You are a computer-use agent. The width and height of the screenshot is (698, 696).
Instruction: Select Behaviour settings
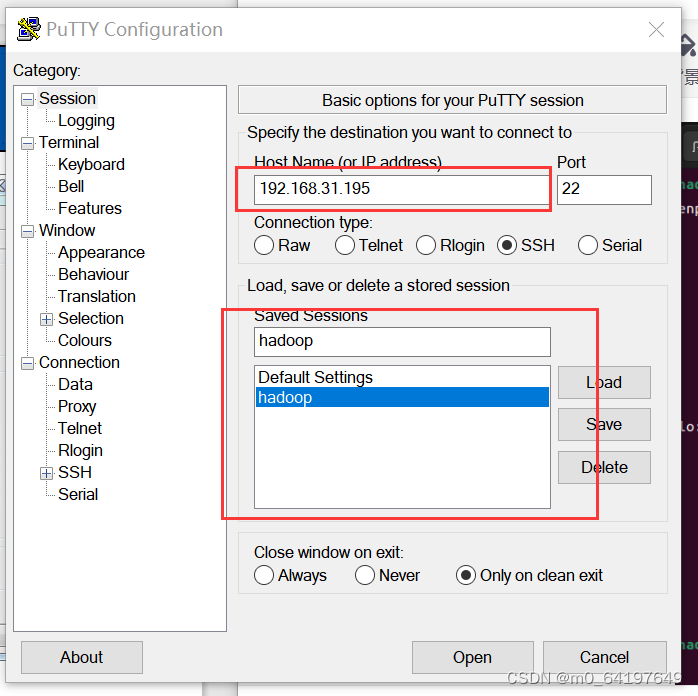pyautogui.click(x=93, y=275)
